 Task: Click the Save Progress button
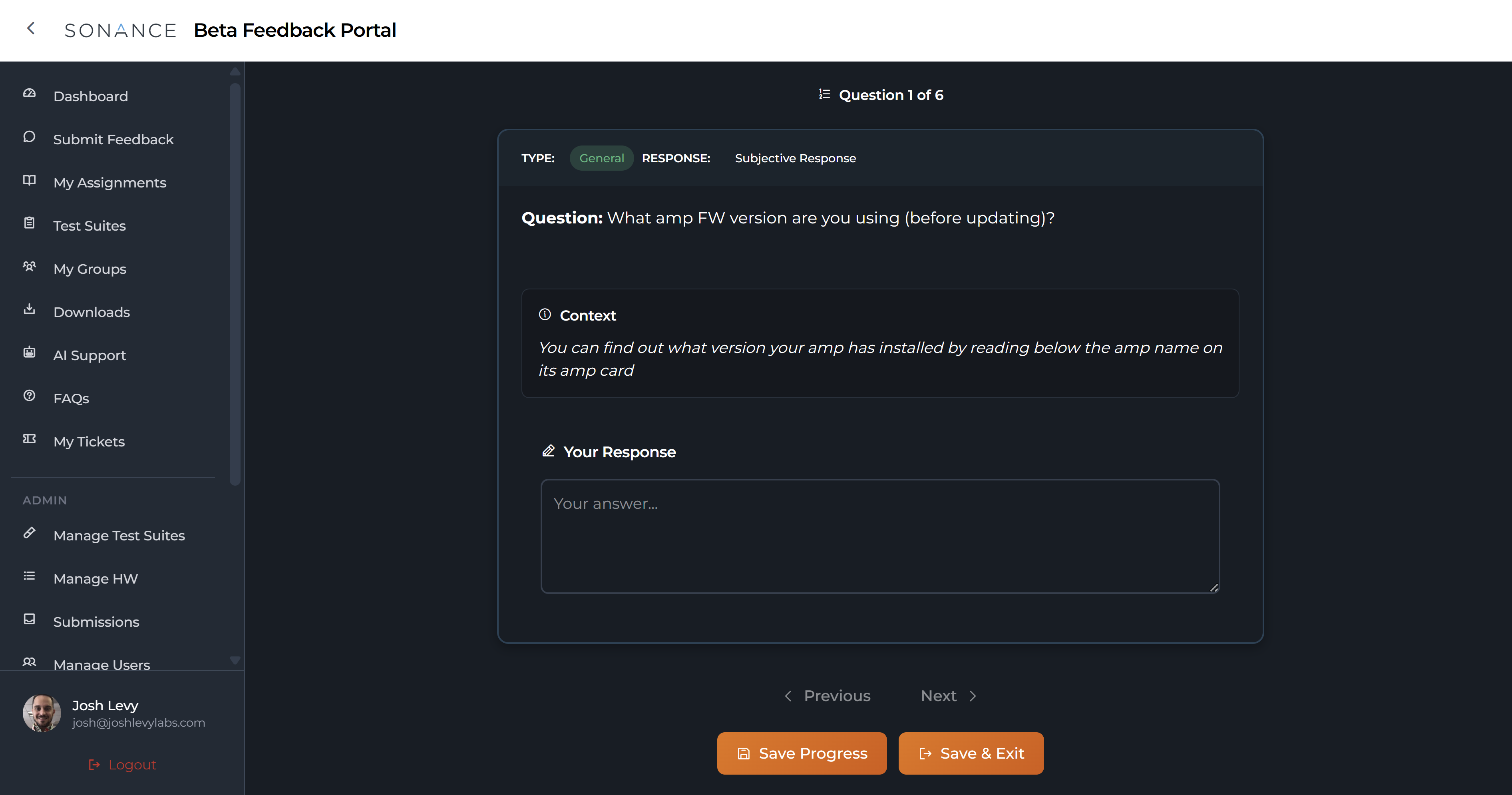coord(802,753)
